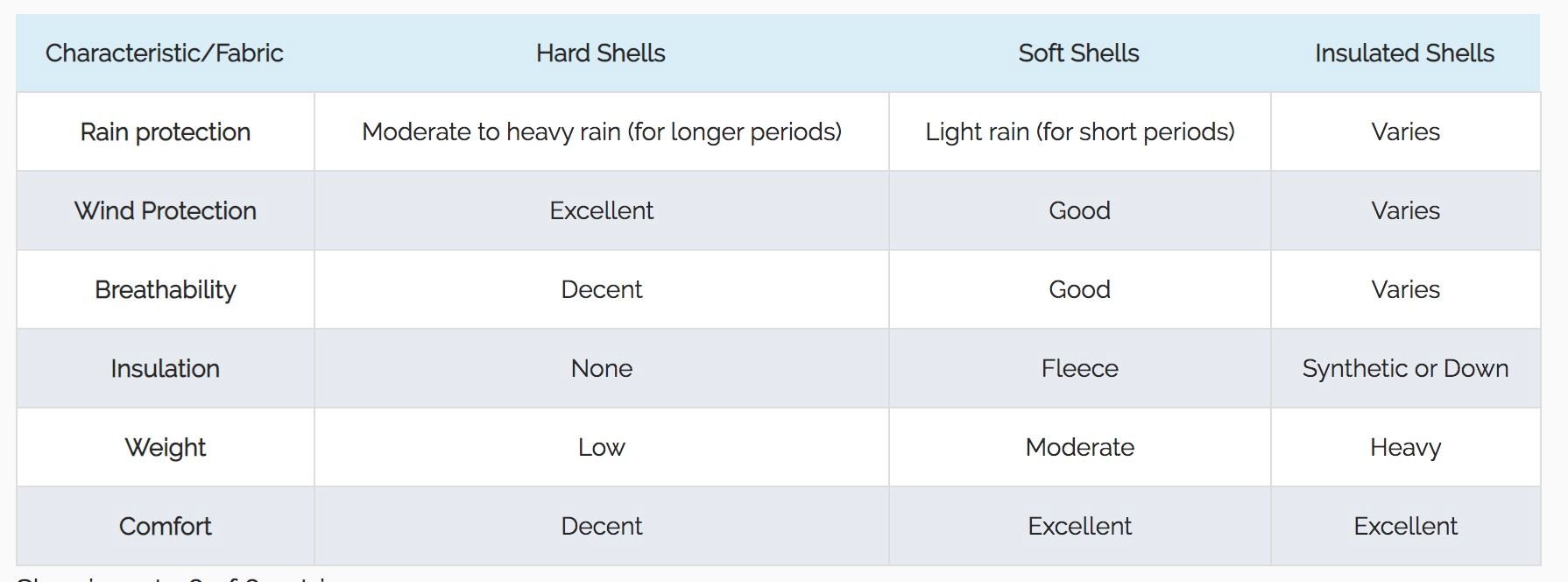This screenshot has height=582, width=1568.
Task: Click the 'Excellent' wind protection cell
Action: [x=601, y=210]
